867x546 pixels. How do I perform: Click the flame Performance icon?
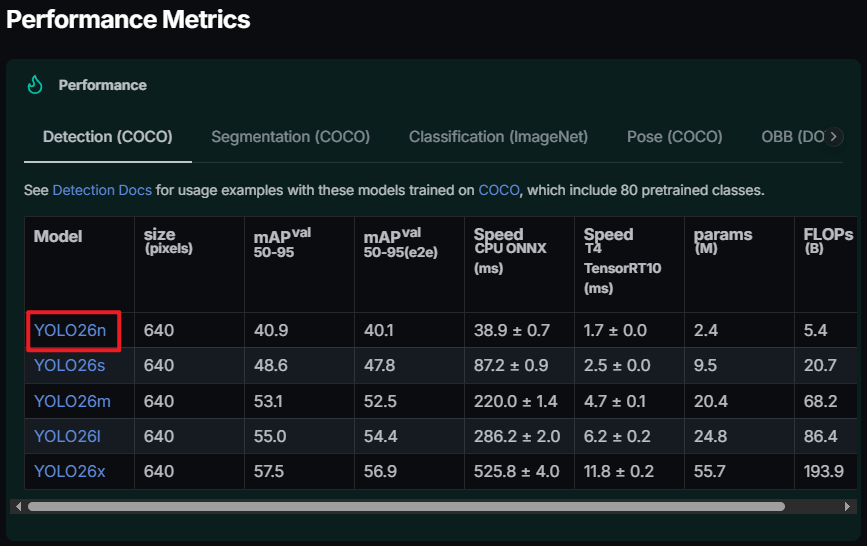click(x=35, y=85)
